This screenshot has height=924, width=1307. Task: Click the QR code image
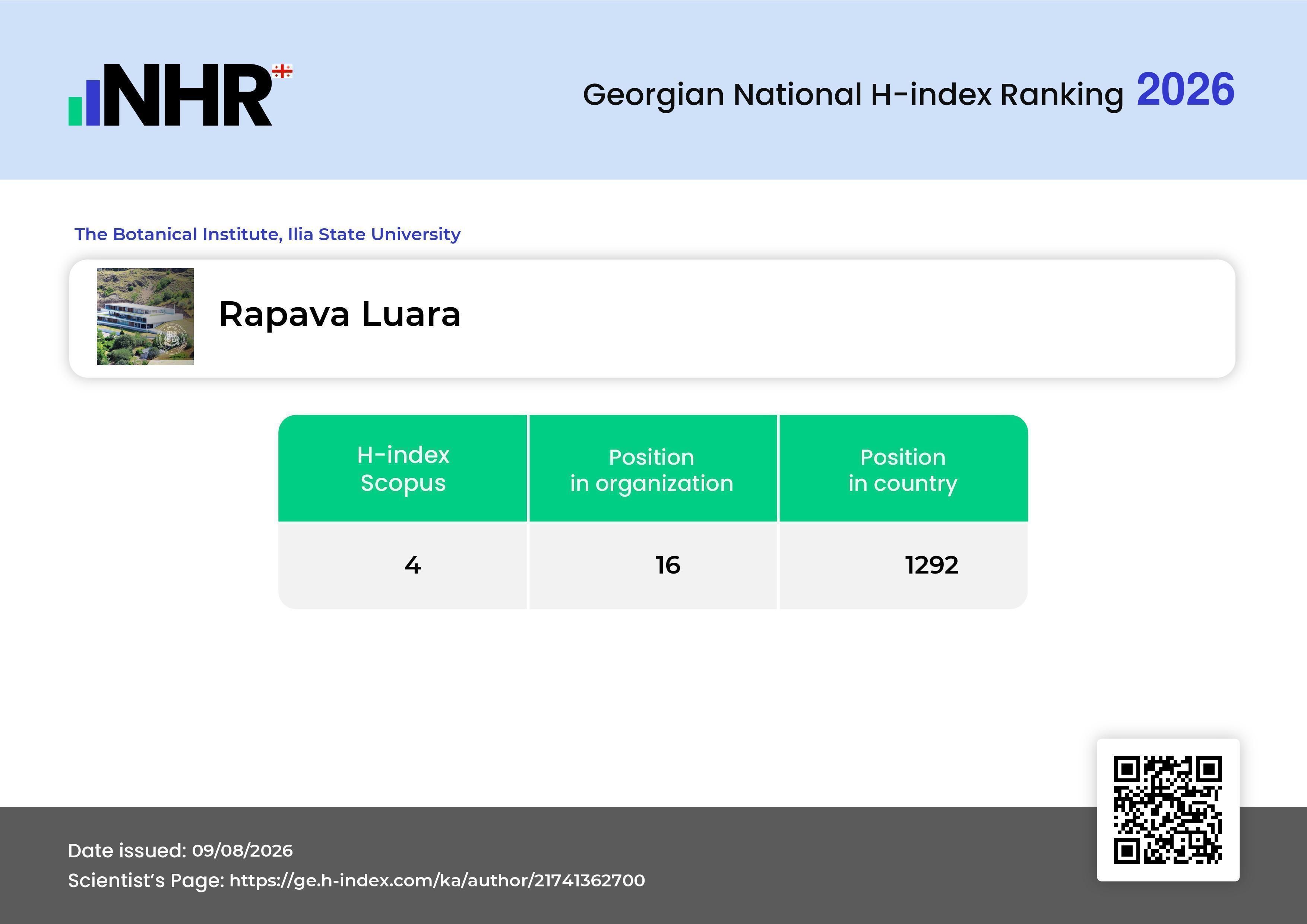point(1168,810)
